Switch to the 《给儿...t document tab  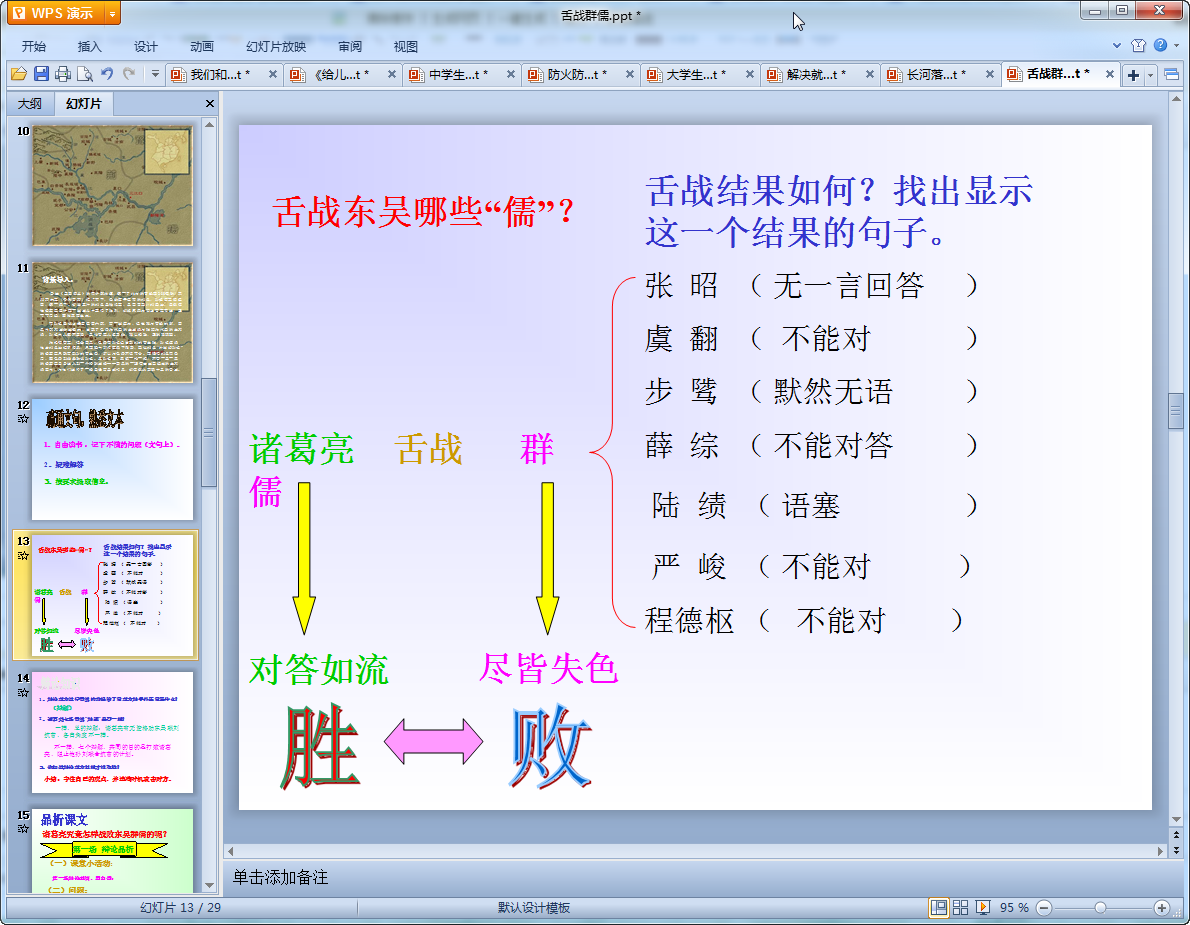pyautogui.click(x=341, y=74)
